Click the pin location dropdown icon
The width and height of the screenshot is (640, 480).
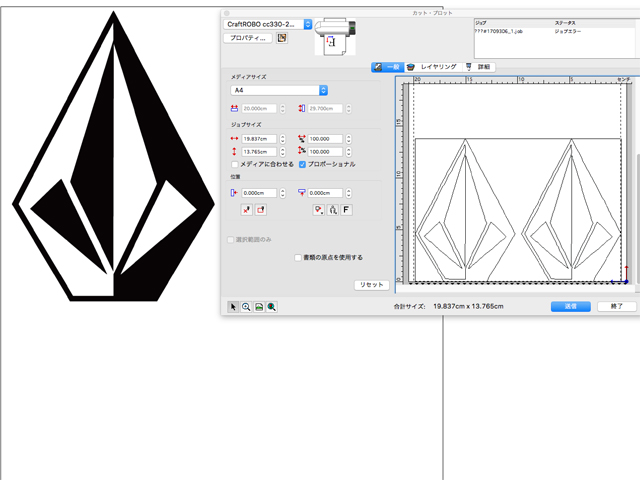pos(318,210)
